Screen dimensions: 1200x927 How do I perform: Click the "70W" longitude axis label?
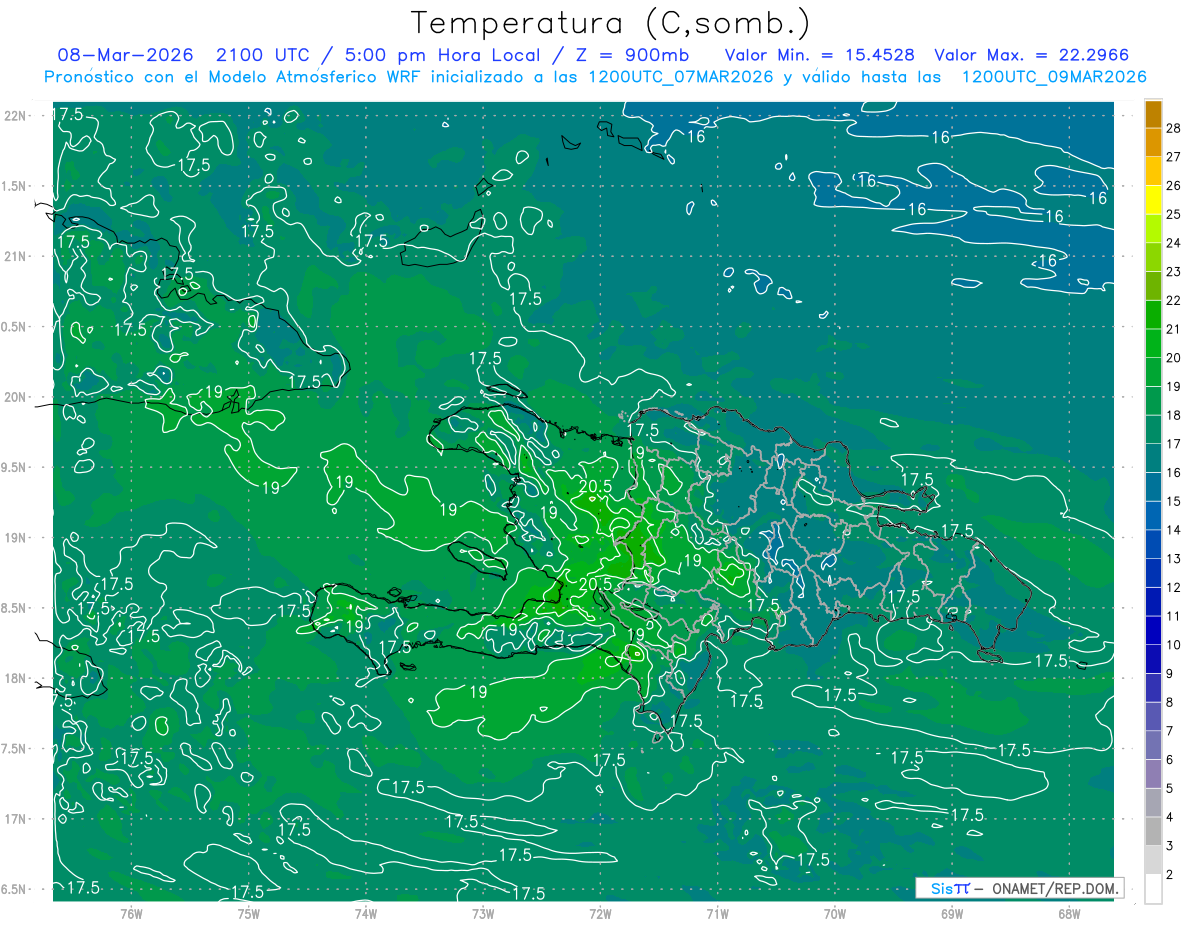coord(835,913)
